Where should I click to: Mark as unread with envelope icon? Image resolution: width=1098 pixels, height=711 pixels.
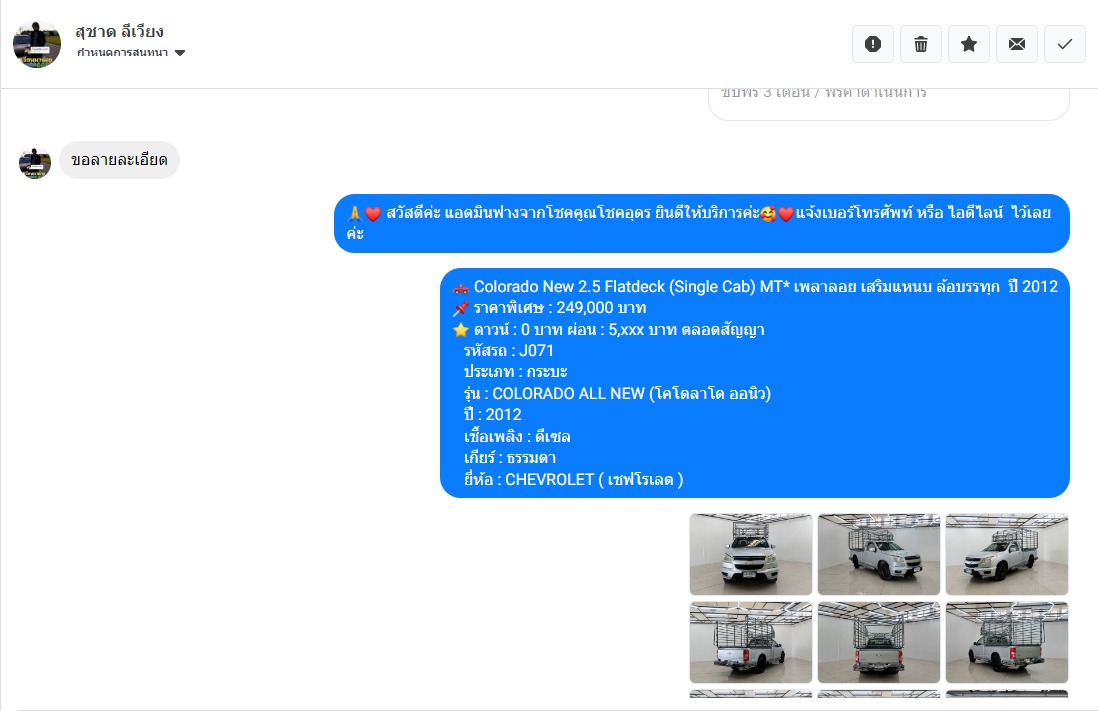tap(1017, 44)
